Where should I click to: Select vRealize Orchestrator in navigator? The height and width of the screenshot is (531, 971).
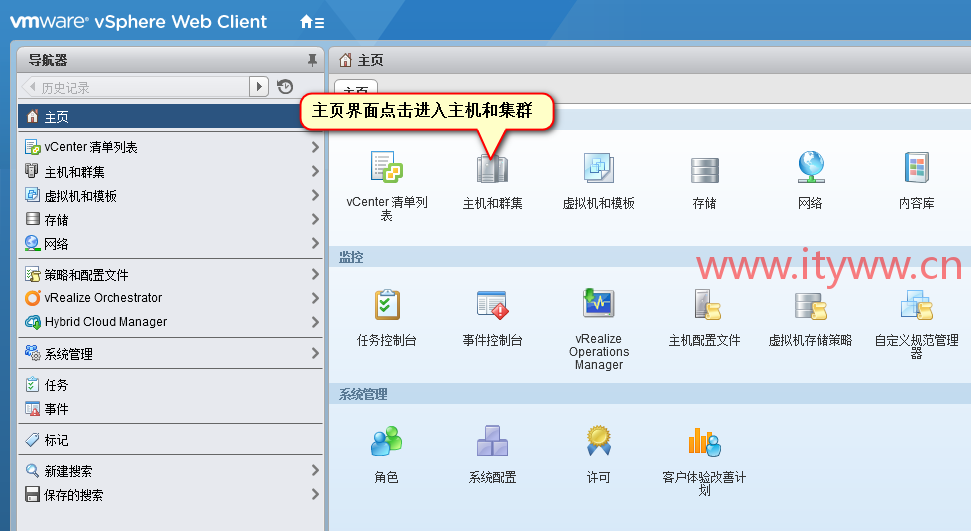pos(171,298)
